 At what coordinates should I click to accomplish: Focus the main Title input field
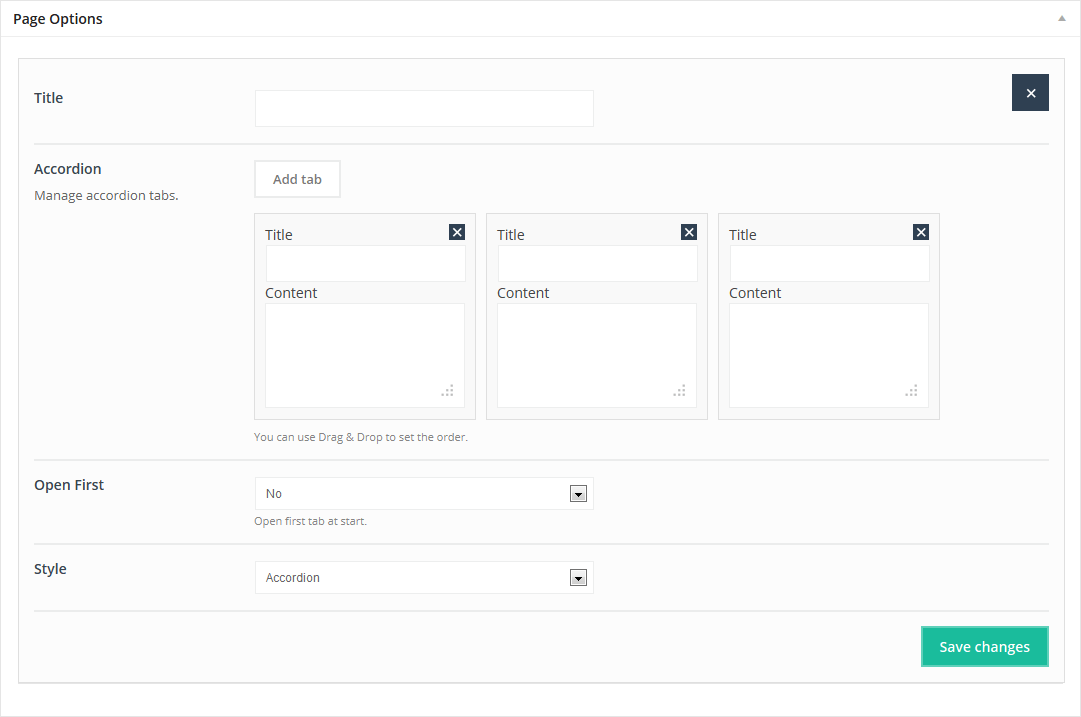click(x=424, y=109)
